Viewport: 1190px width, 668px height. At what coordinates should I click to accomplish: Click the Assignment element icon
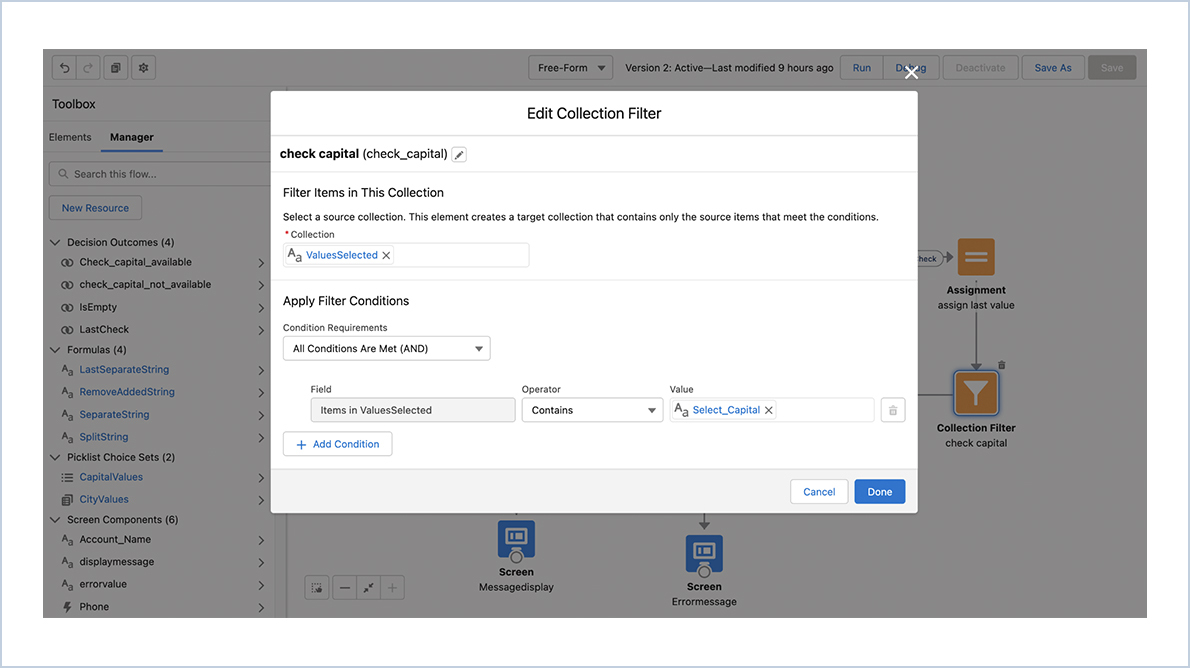976,257
